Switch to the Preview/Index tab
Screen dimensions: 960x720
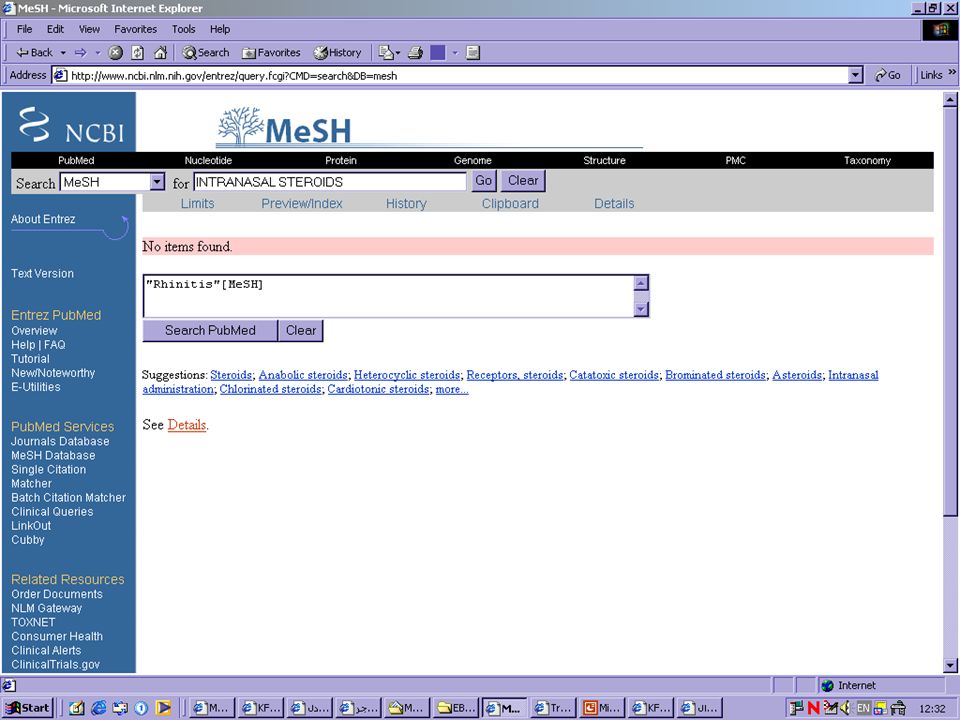pyautogui.click(x=302, y=203)
